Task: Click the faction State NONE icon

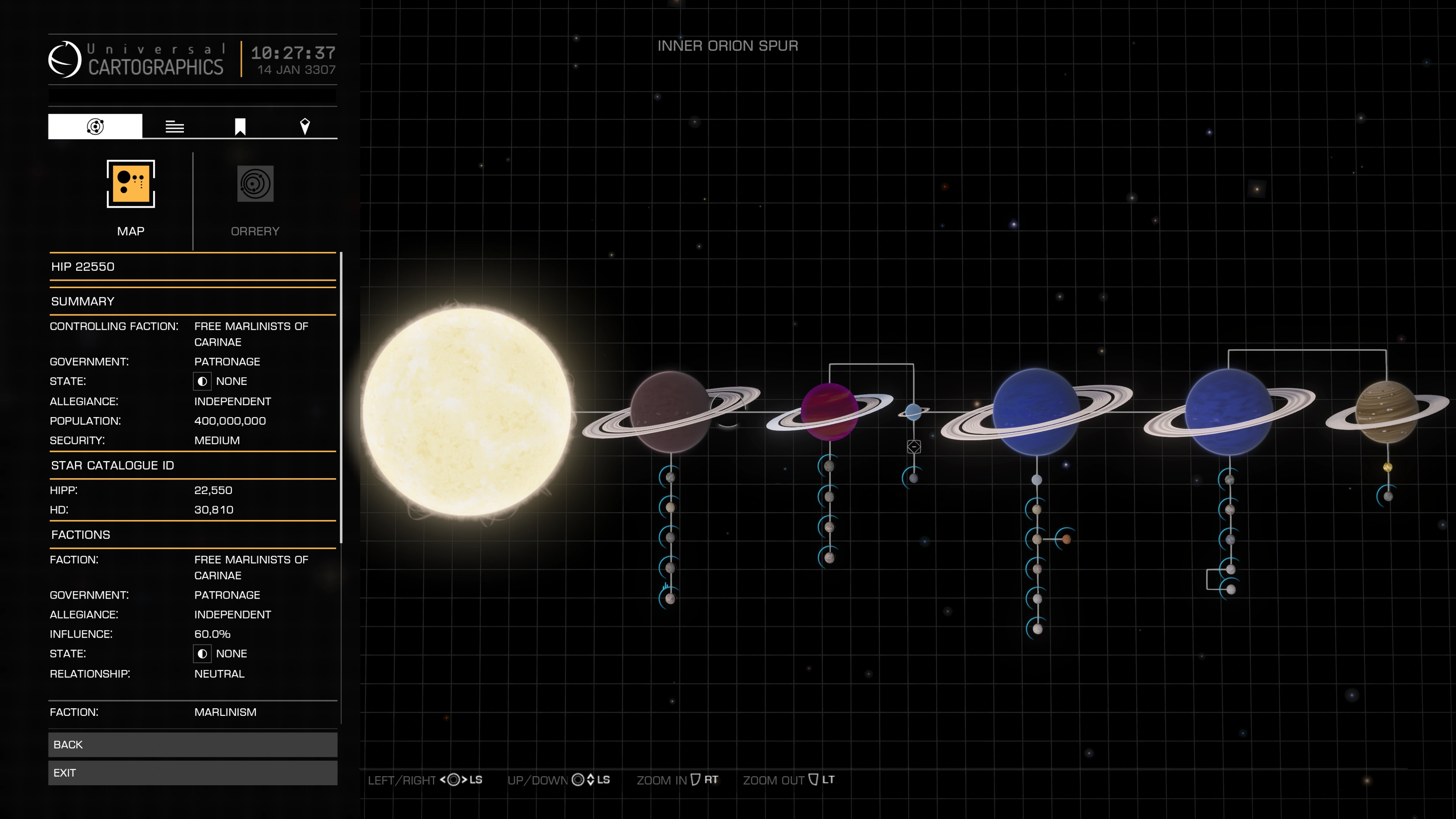Action: pos(202,654)
